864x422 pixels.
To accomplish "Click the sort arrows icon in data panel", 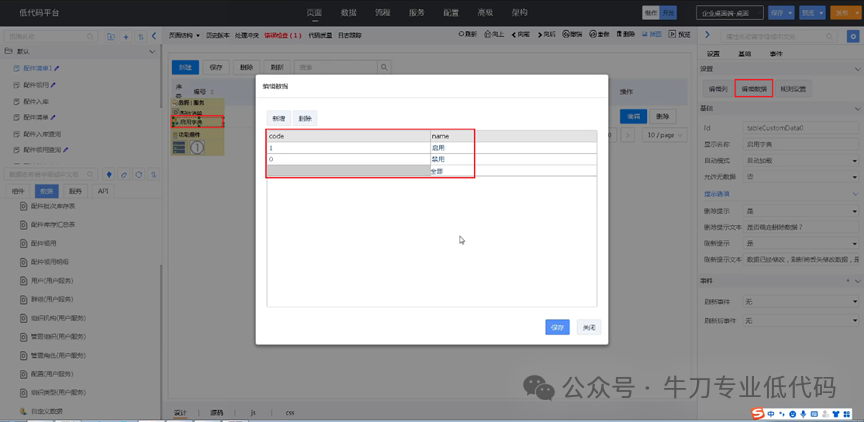I will point(154,174).
